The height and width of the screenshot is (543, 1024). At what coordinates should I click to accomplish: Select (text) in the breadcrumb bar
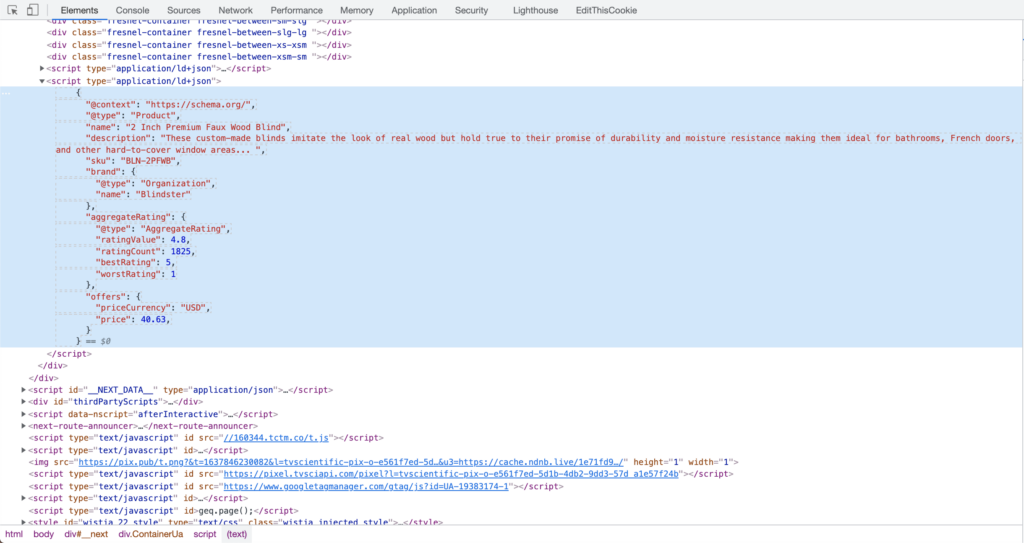(237, 535)
